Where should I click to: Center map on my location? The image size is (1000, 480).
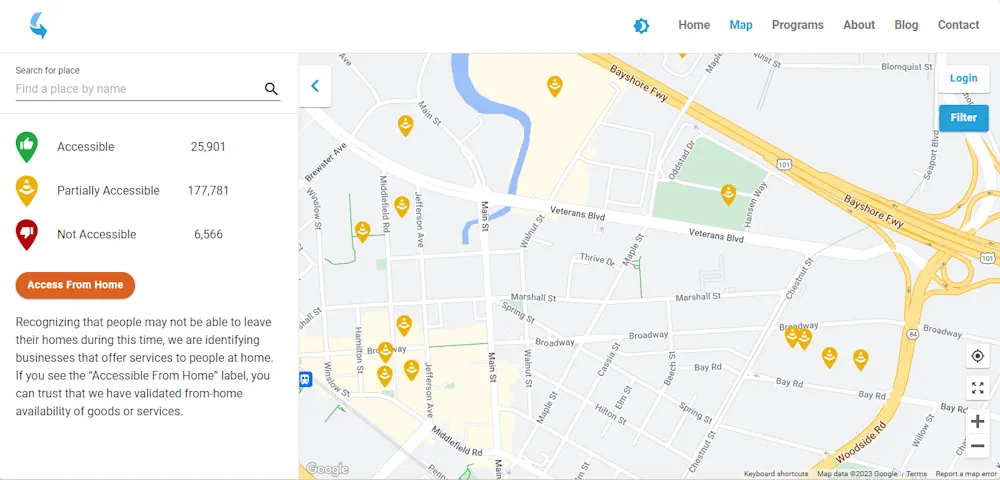[x=977, y=356]
